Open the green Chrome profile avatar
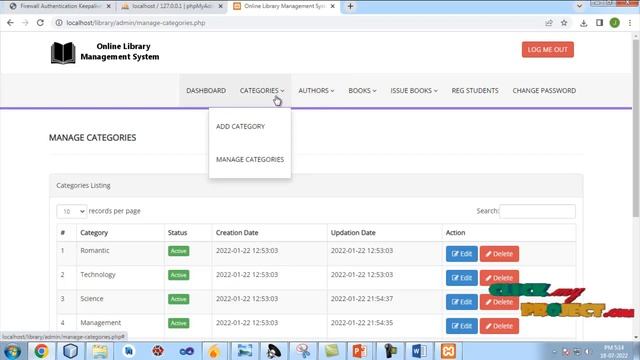640x360 pixels. 615,23
